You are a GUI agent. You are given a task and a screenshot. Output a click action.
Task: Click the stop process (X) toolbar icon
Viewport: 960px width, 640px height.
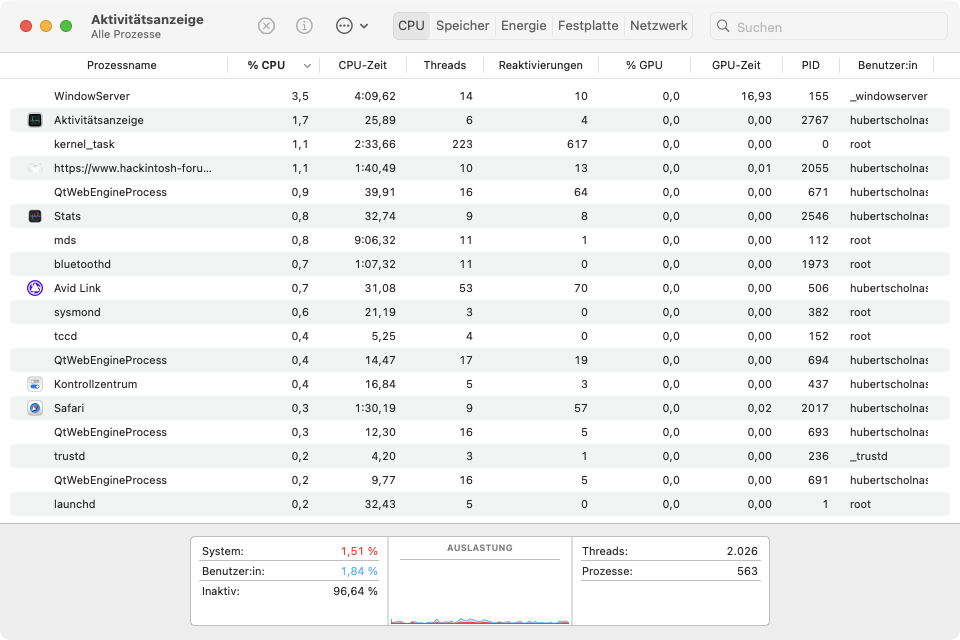[266, 26]
